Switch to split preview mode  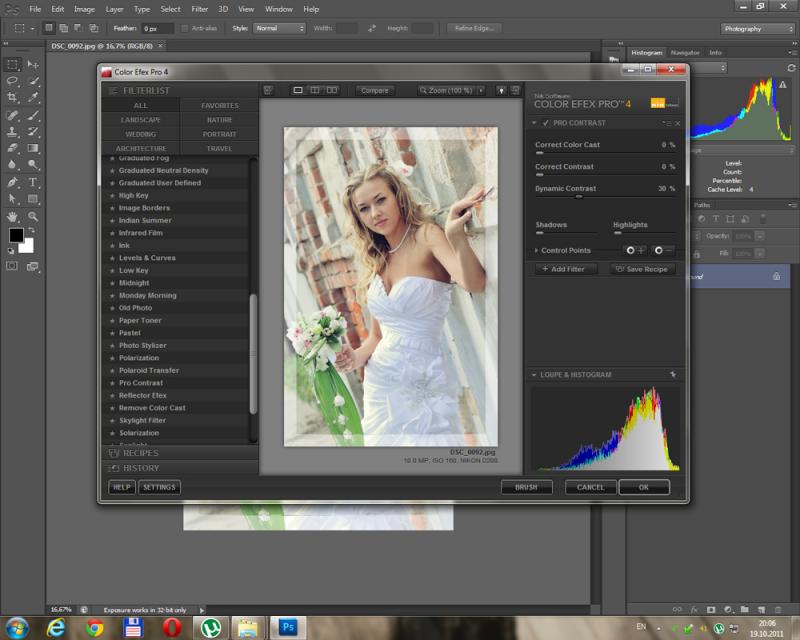[315, 90]
